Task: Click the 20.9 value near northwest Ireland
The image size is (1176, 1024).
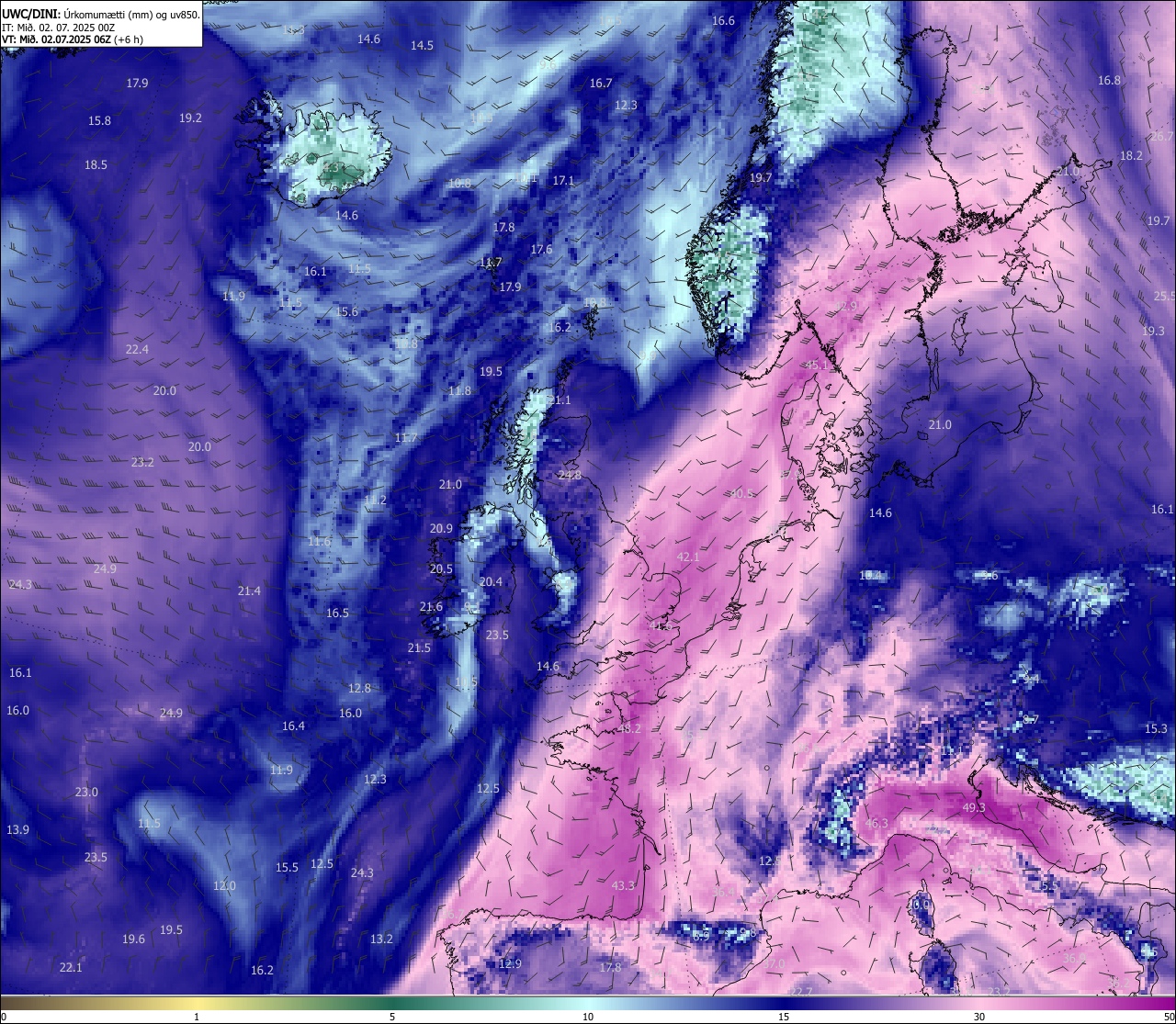Action: [441, 528]
